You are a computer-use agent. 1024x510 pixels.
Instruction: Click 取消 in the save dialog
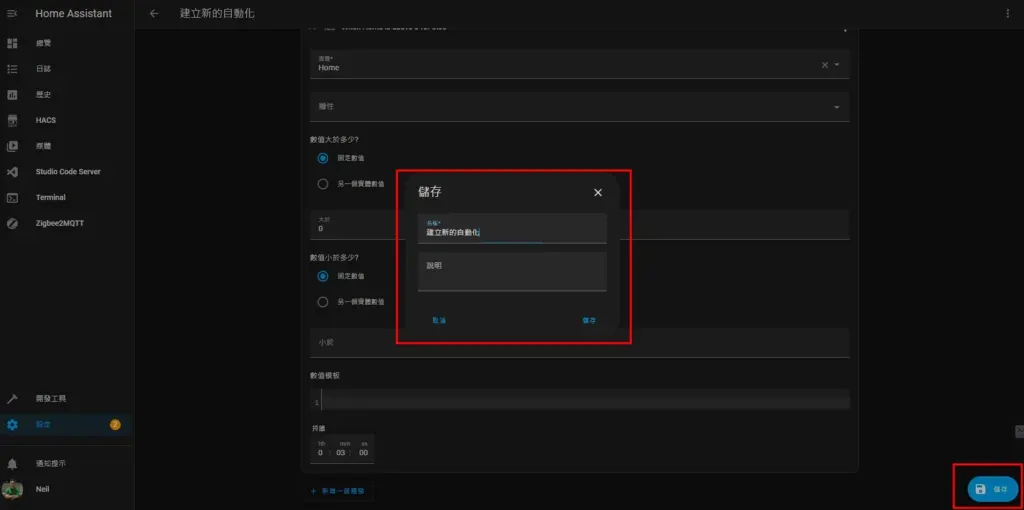point(439,320)
